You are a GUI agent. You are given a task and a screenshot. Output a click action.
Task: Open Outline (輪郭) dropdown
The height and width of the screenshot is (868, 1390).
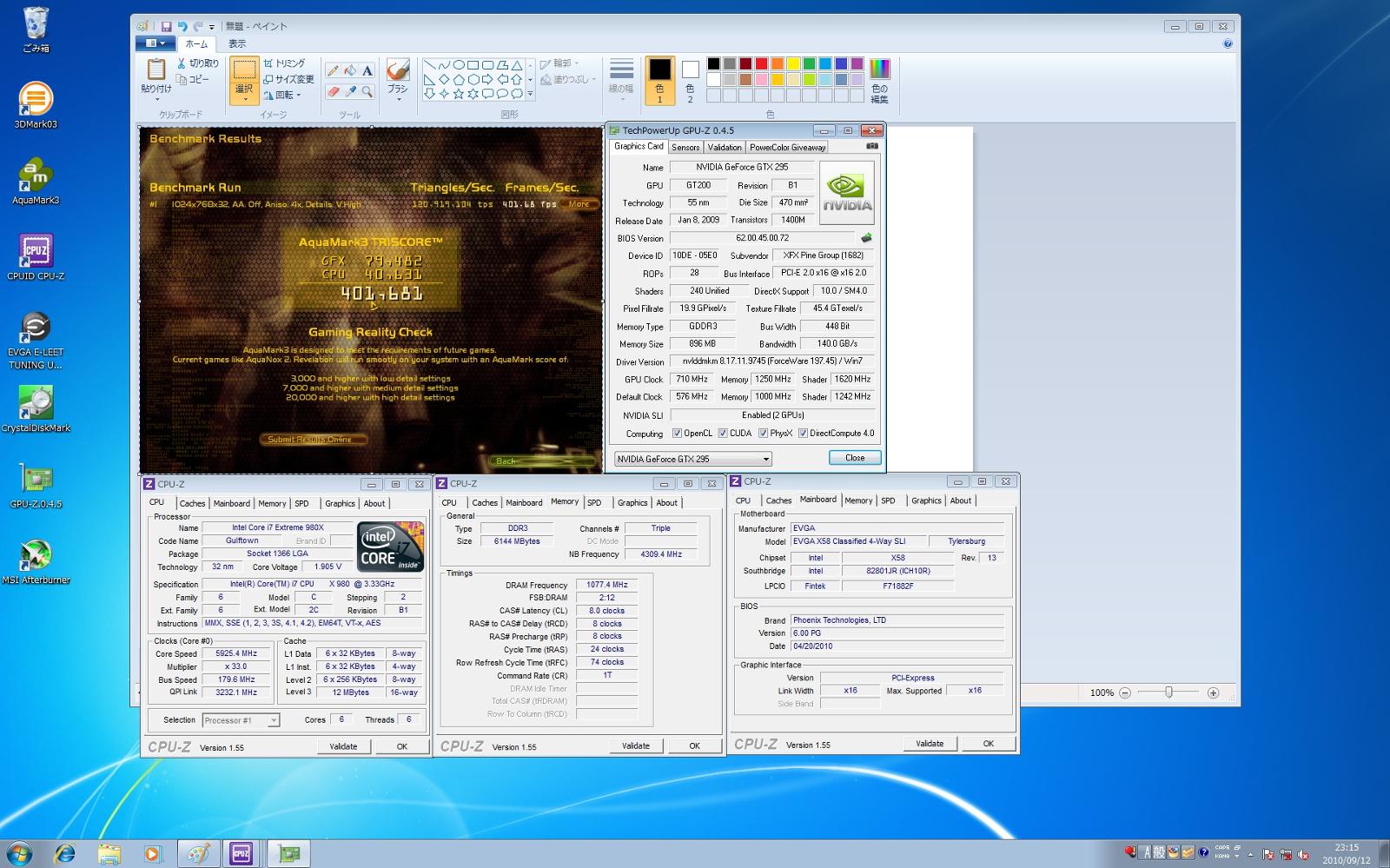pyautogui.click(x=559, y=63)
